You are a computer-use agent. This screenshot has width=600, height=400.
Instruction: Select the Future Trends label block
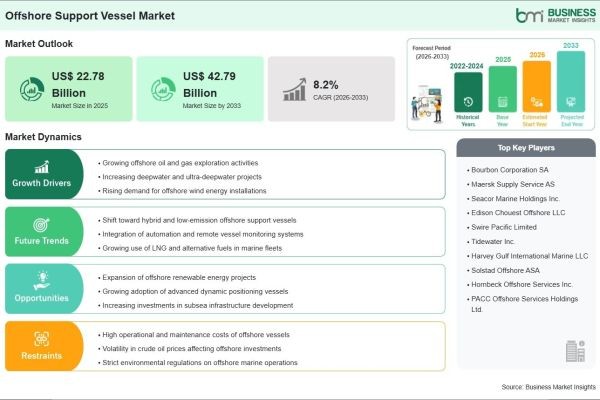click(x=44, y=232)
